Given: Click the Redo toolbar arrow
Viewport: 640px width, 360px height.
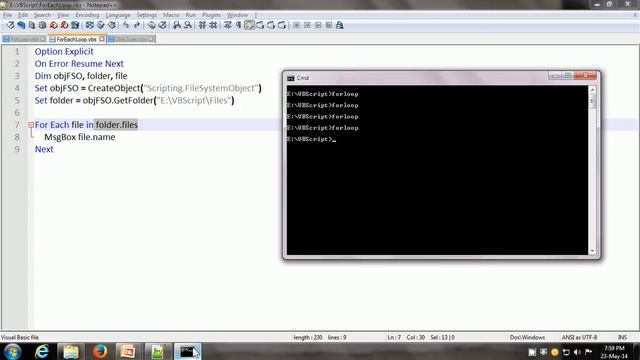Looking at the screenshot, I should [x=137, y=25].
